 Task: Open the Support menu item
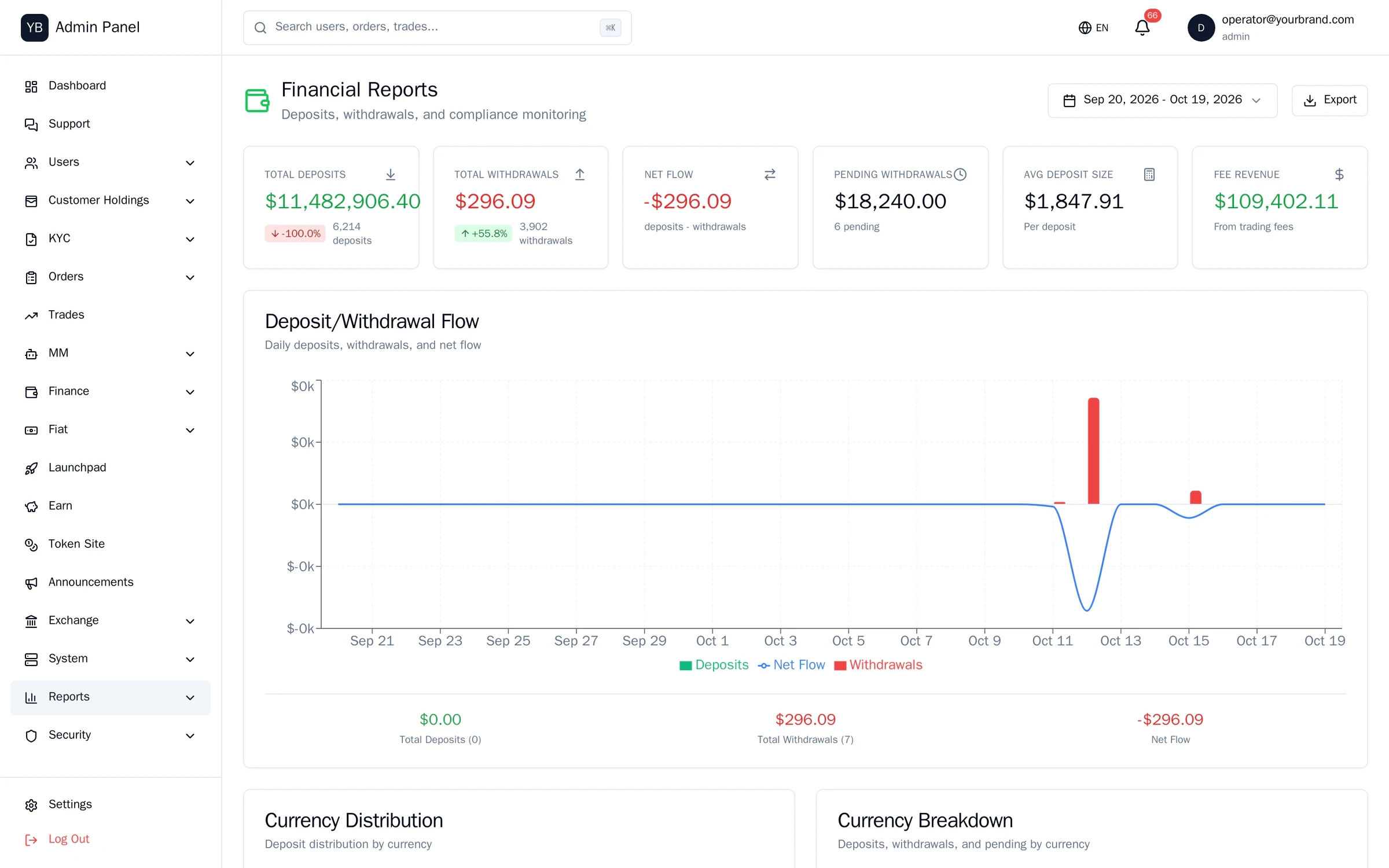(111, 124)
